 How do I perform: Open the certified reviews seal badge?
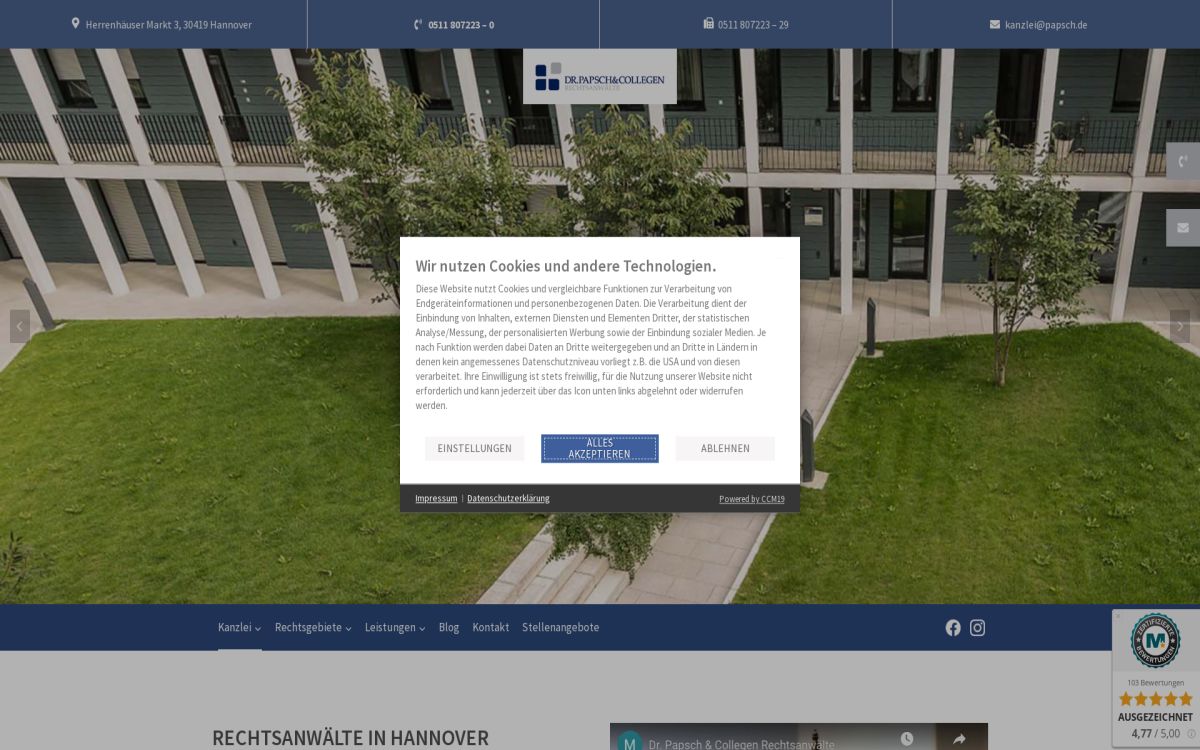point(1155,641)
